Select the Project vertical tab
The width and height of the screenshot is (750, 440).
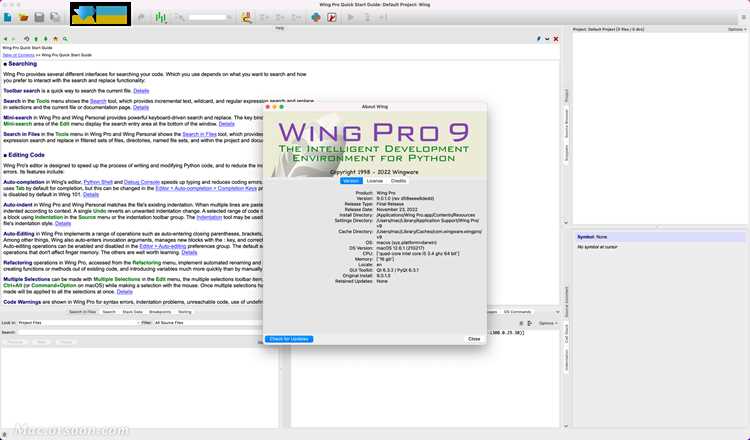[x=566, y=95]
